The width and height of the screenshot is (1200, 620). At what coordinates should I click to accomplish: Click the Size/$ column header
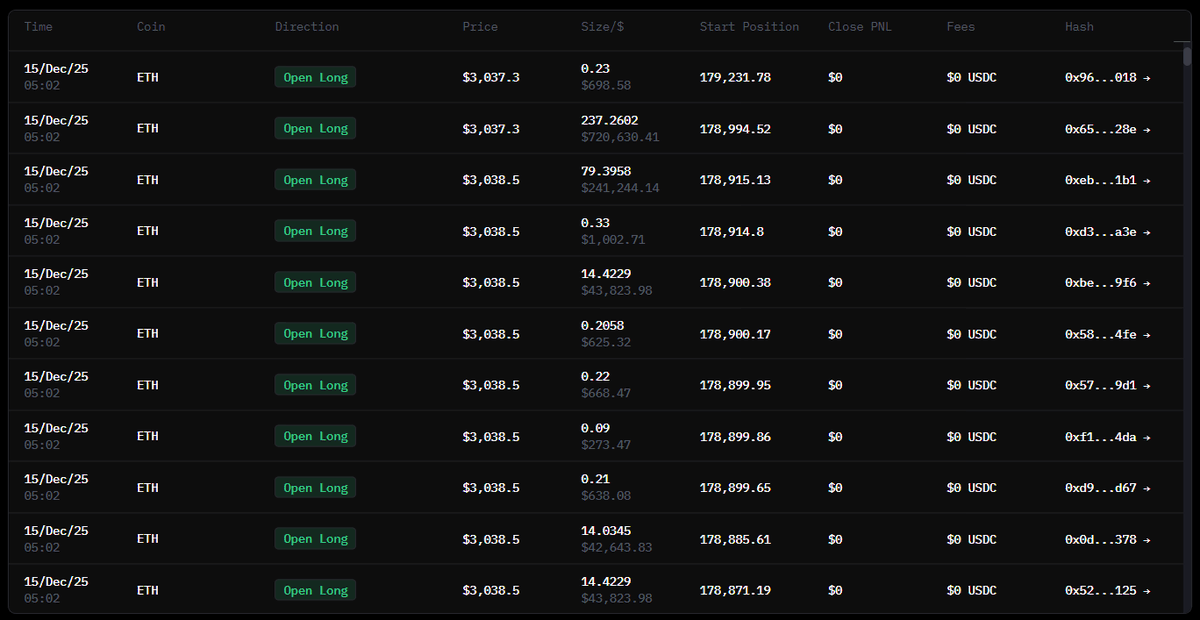pos(603,27)
